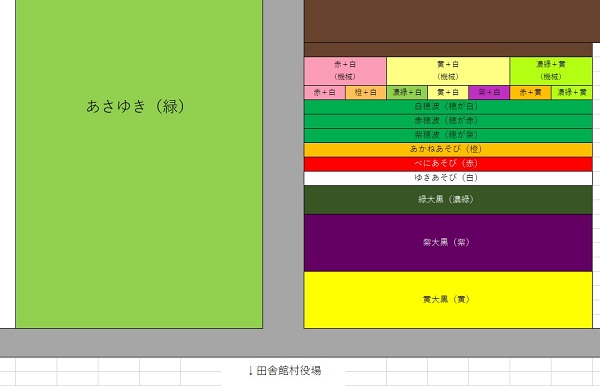Screen dimensions: 600x386
Task: Select the 白穂波（穂が白） row
Action: [x=448, y=107]
